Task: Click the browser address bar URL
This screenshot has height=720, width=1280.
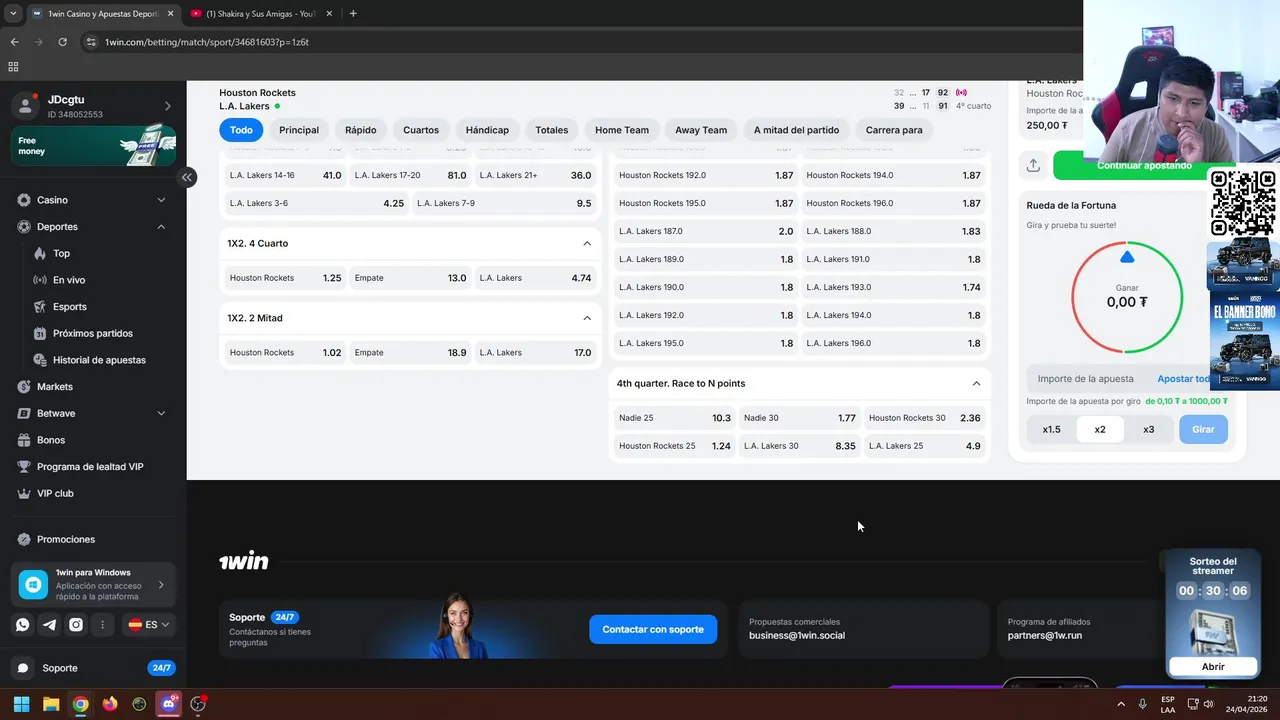Action: pyautogui.click(x=207, y=42)
